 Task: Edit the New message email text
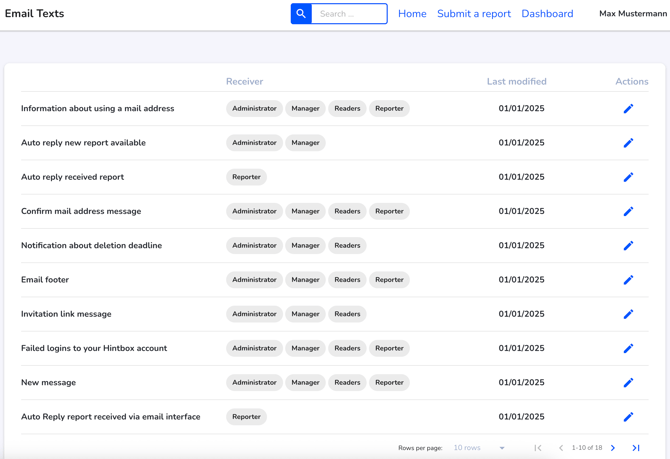(x=628, y=382)
